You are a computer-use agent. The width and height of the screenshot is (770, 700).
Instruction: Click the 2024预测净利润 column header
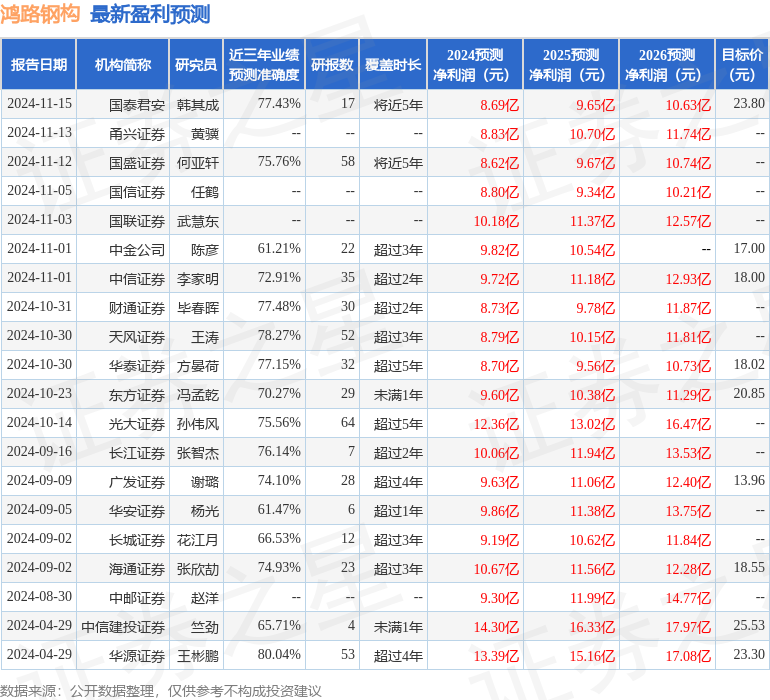point(475,64)
